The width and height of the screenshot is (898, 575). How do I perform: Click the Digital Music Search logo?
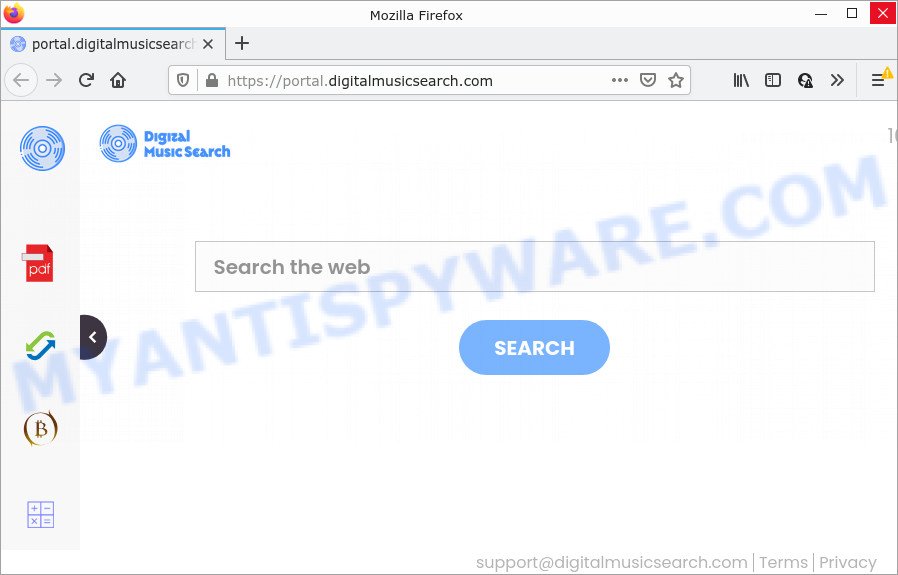pos(165,144)
